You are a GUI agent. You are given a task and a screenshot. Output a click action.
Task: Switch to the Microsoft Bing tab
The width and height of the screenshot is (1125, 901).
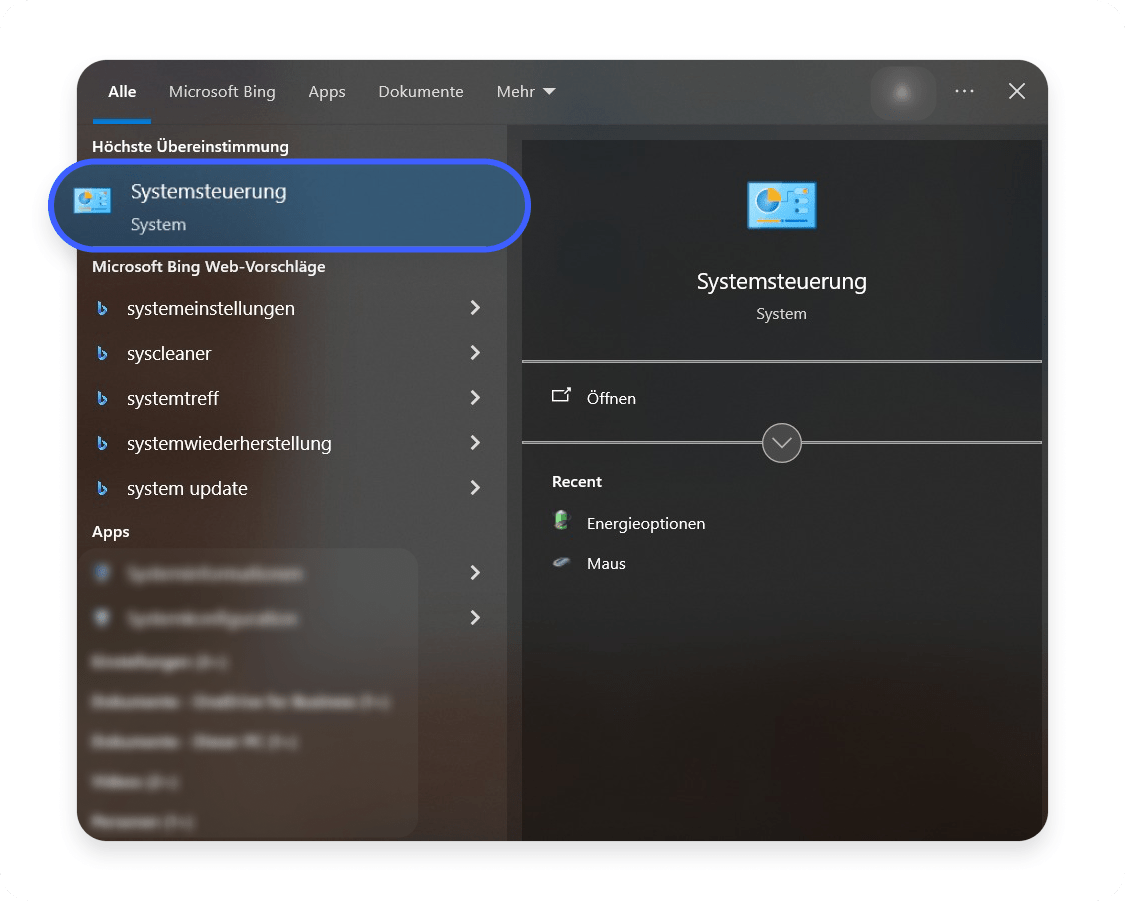coord(222,92)
